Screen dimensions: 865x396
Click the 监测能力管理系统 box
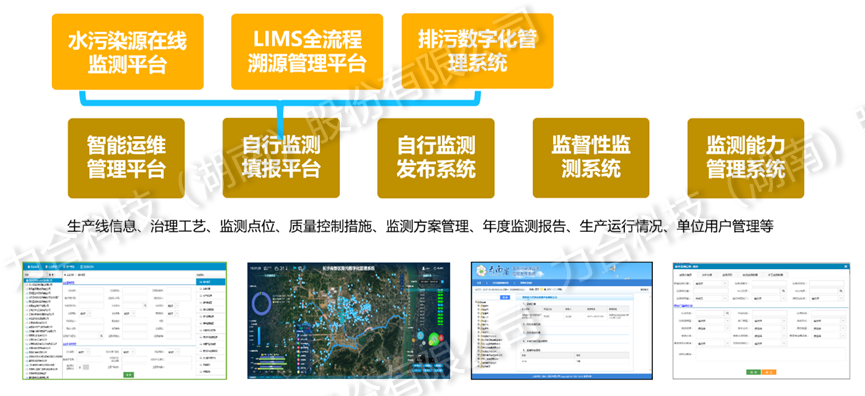point(746,158)
